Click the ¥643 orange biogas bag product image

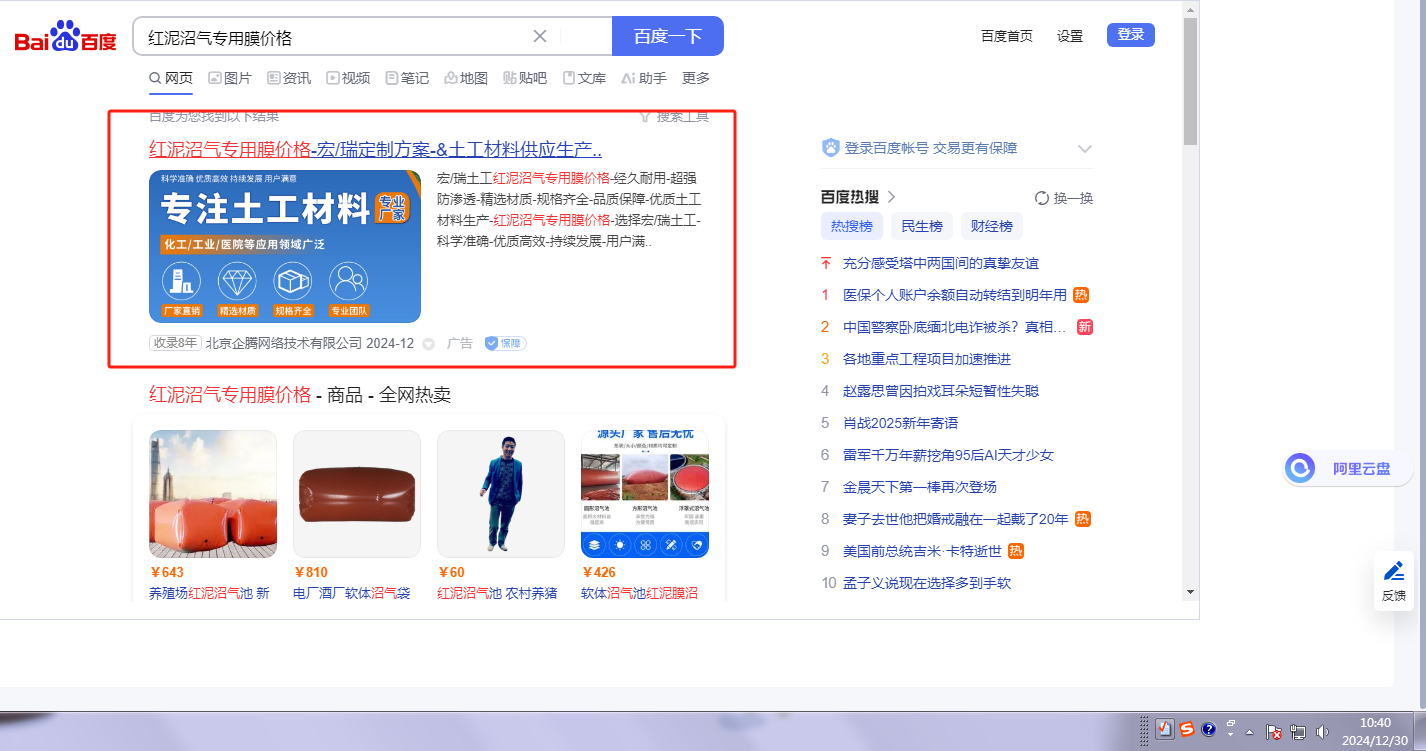pos(213,494)
